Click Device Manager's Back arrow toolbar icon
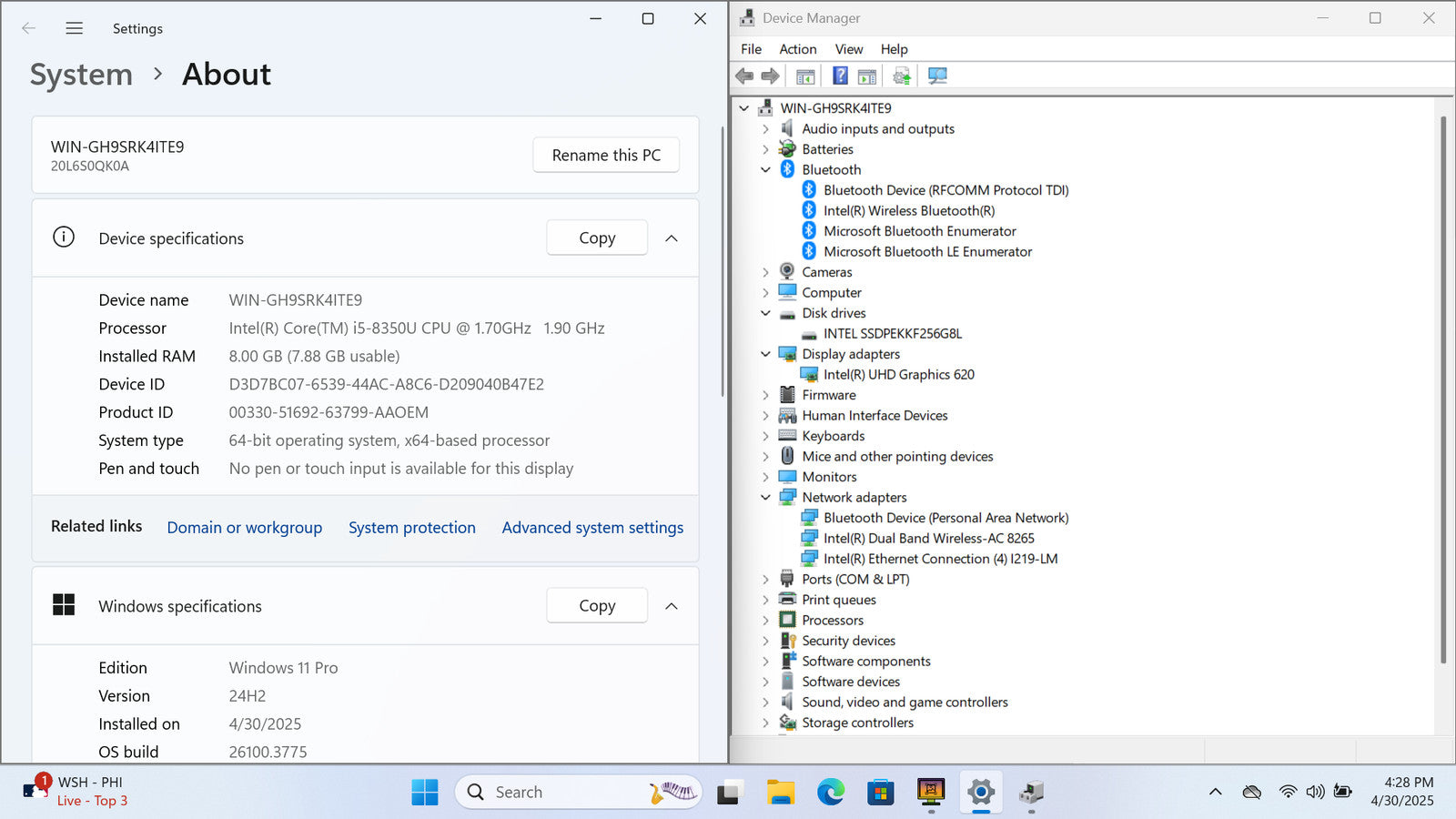 click(744, 76)
